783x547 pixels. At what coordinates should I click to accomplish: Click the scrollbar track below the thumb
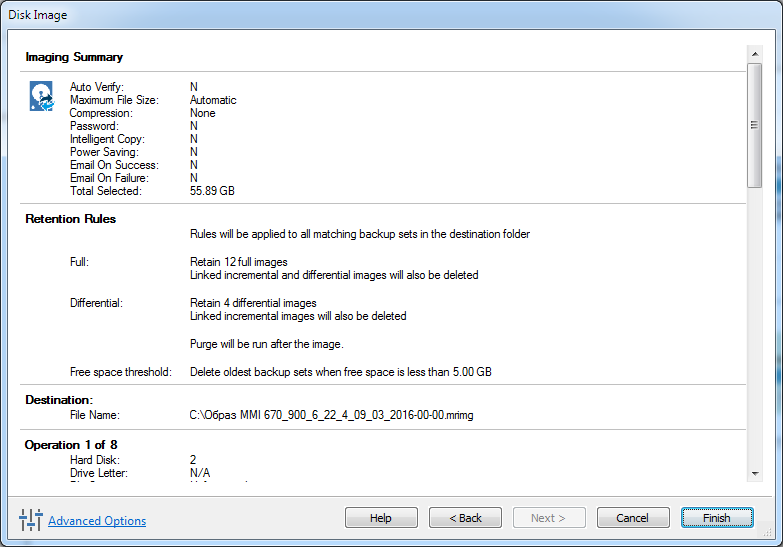click(x=755, y=330)
